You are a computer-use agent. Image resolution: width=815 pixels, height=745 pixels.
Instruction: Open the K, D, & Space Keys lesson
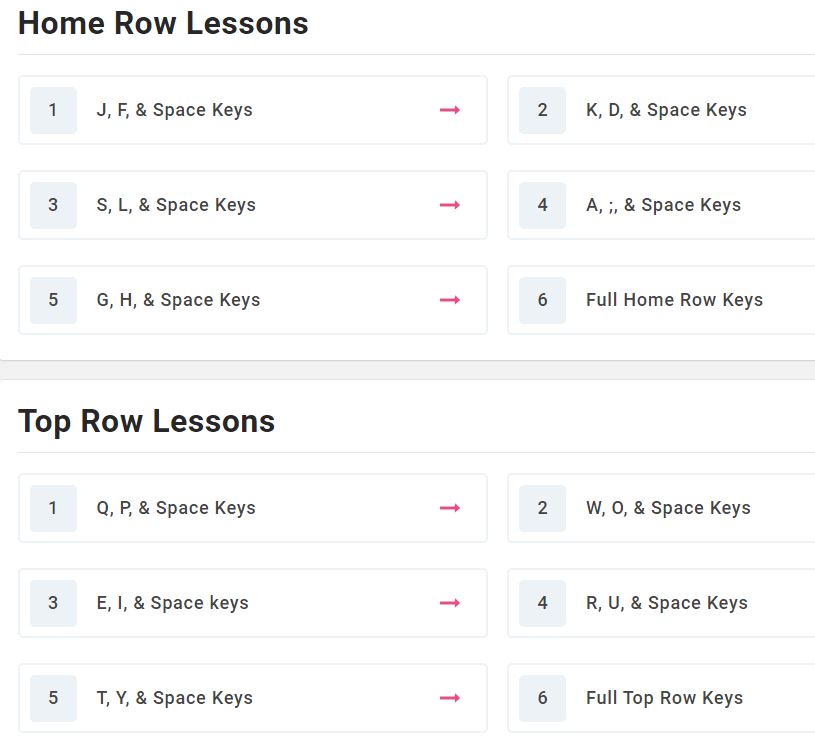click(661, 110)
